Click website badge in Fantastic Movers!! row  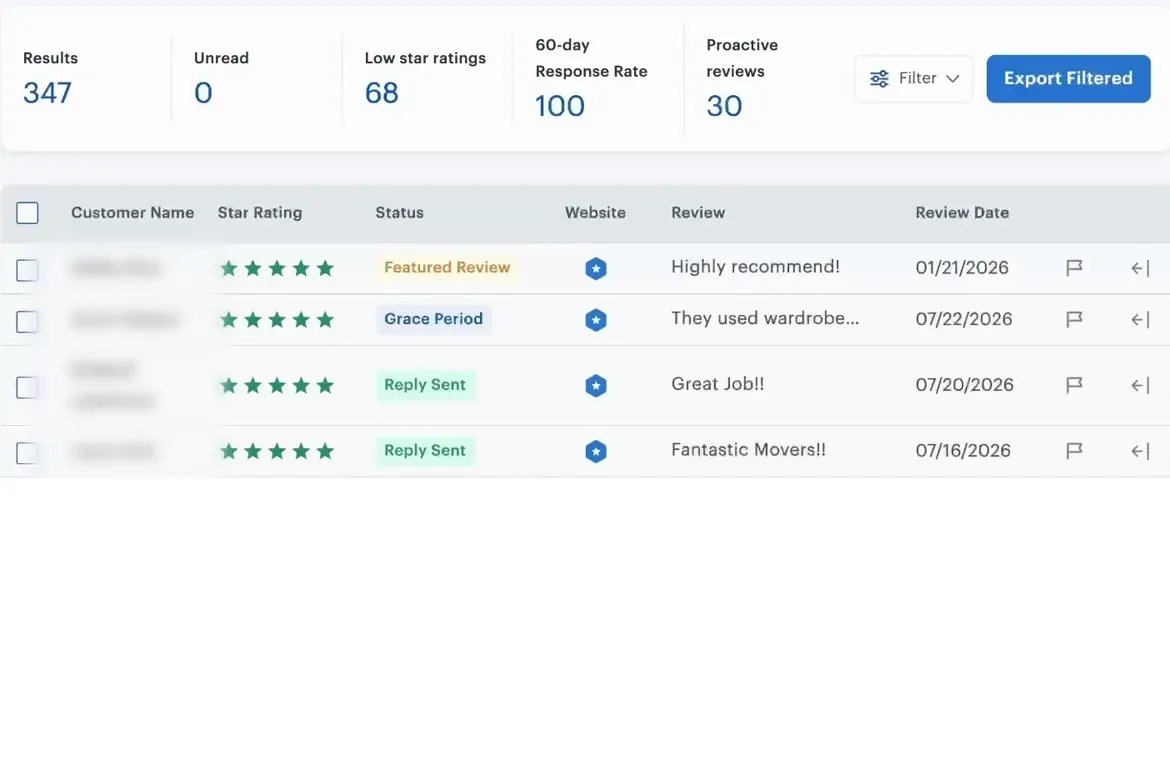pyautogui.click(x=595, y=451)
